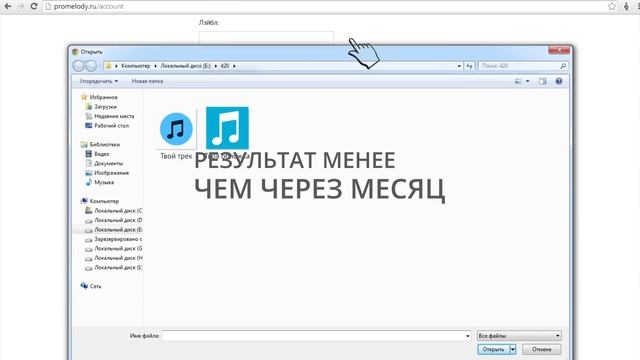Select Компьютер in the breadcrumb path

pyautogui.click(x=136, y=66)
